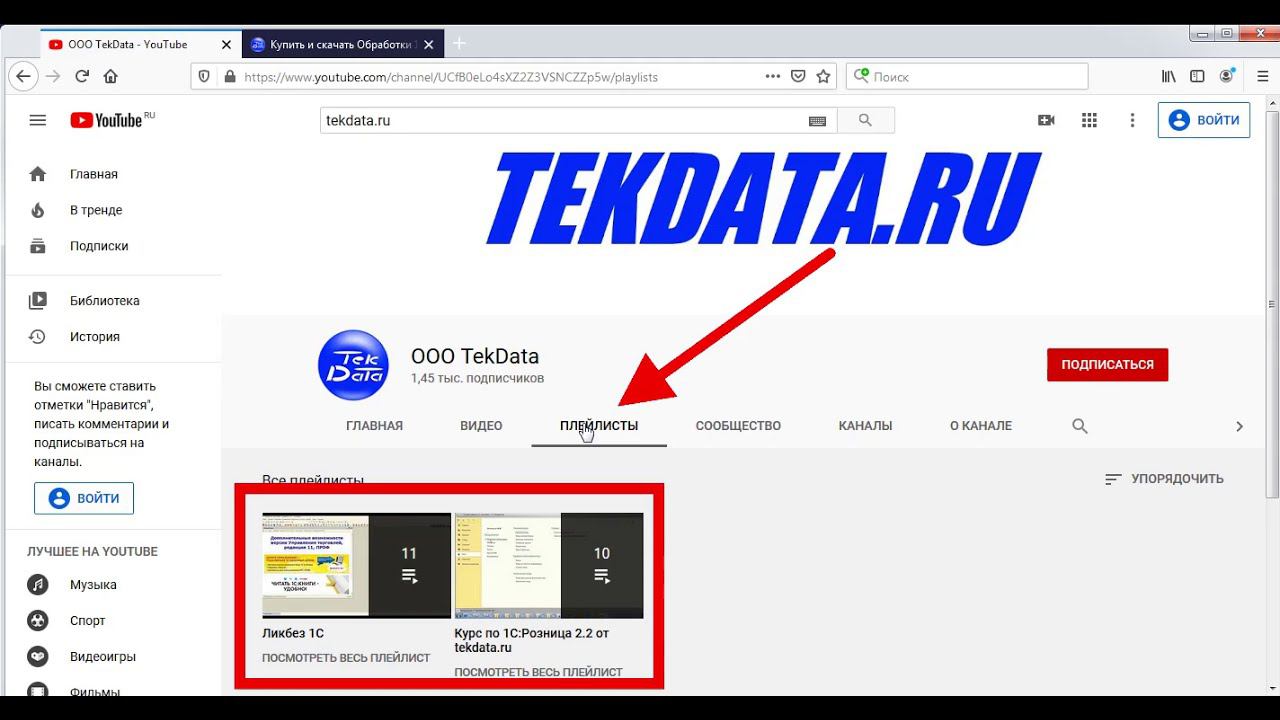
Task: Click the padlock site info icon
Action: pyautogui.click(x=230, y=76)
